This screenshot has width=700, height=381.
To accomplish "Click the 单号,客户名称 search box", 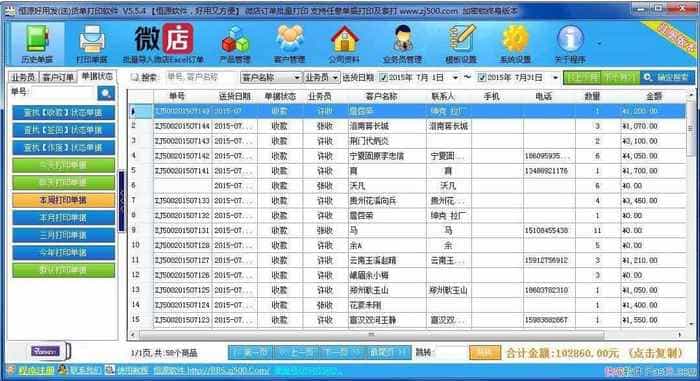I will (200, 77).
